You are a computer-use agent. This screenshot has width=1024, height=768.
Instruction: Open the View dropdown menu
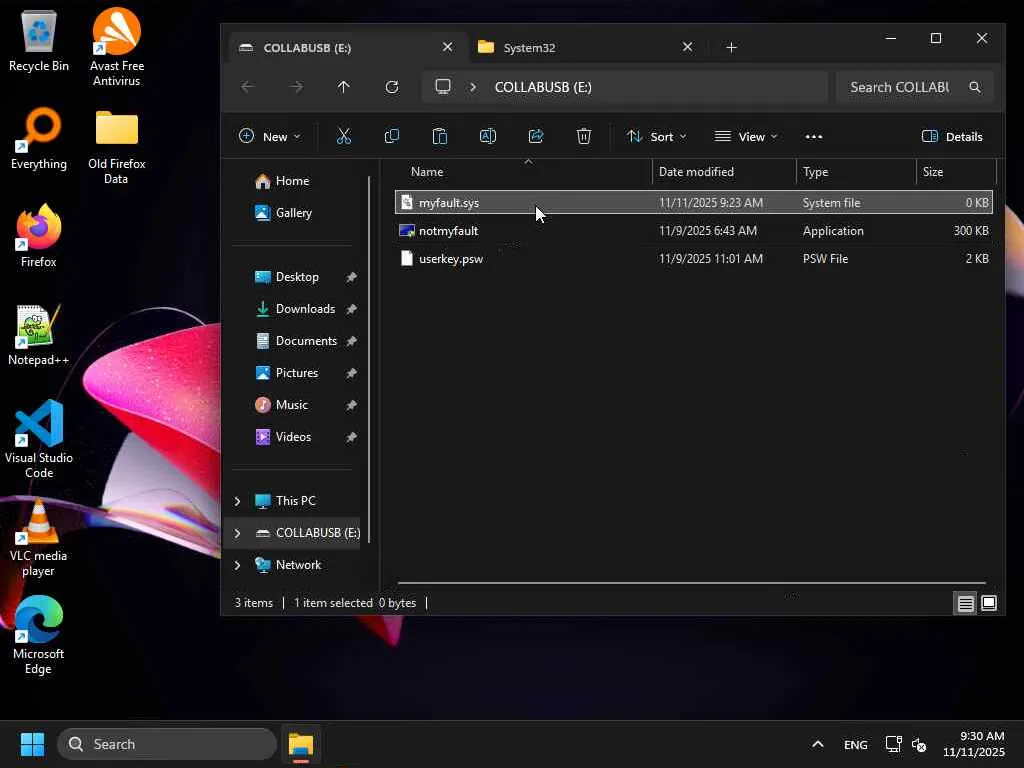point(746,136)
